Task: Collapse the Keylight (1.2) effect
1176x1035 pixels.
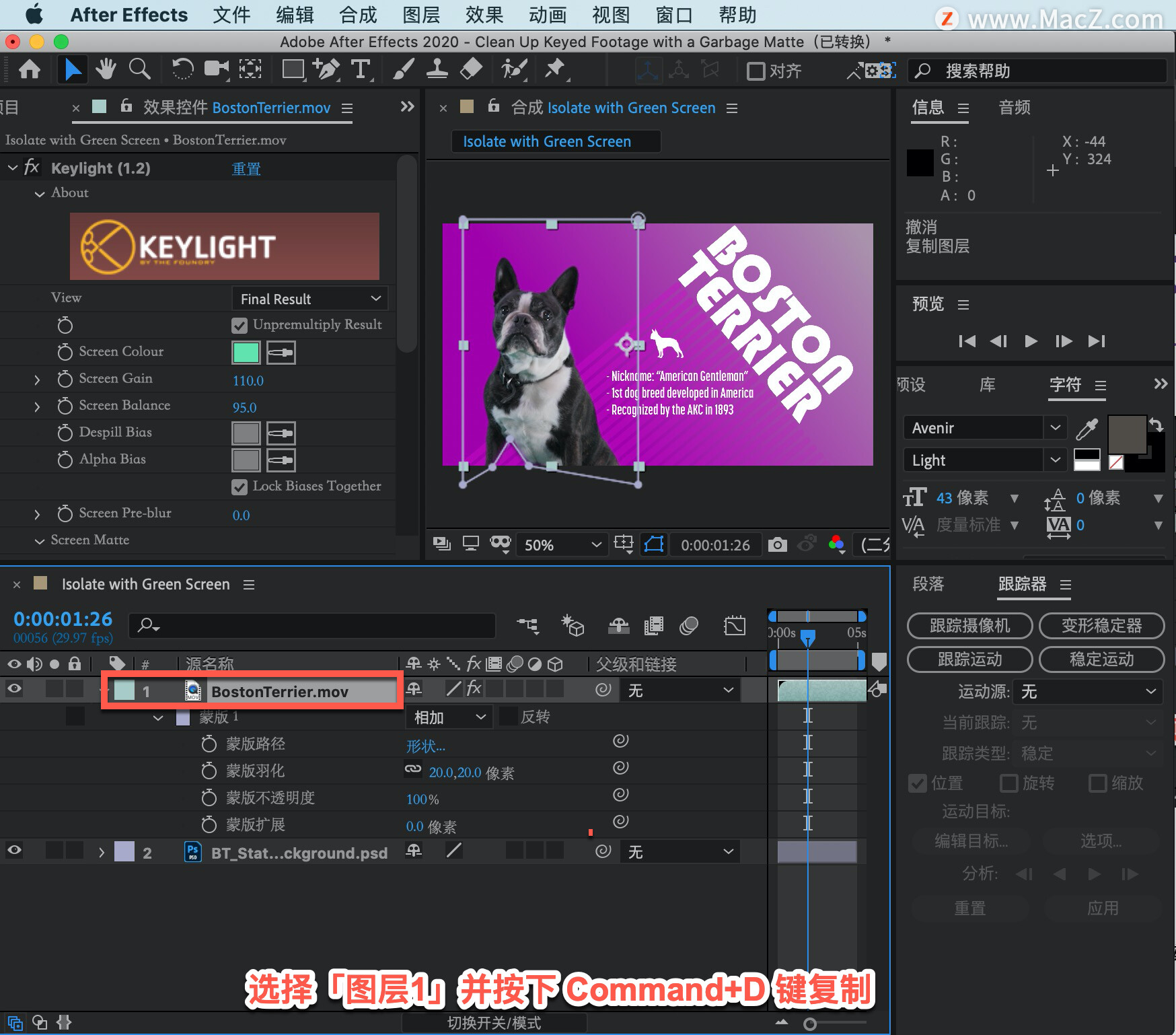Action: 13,168
